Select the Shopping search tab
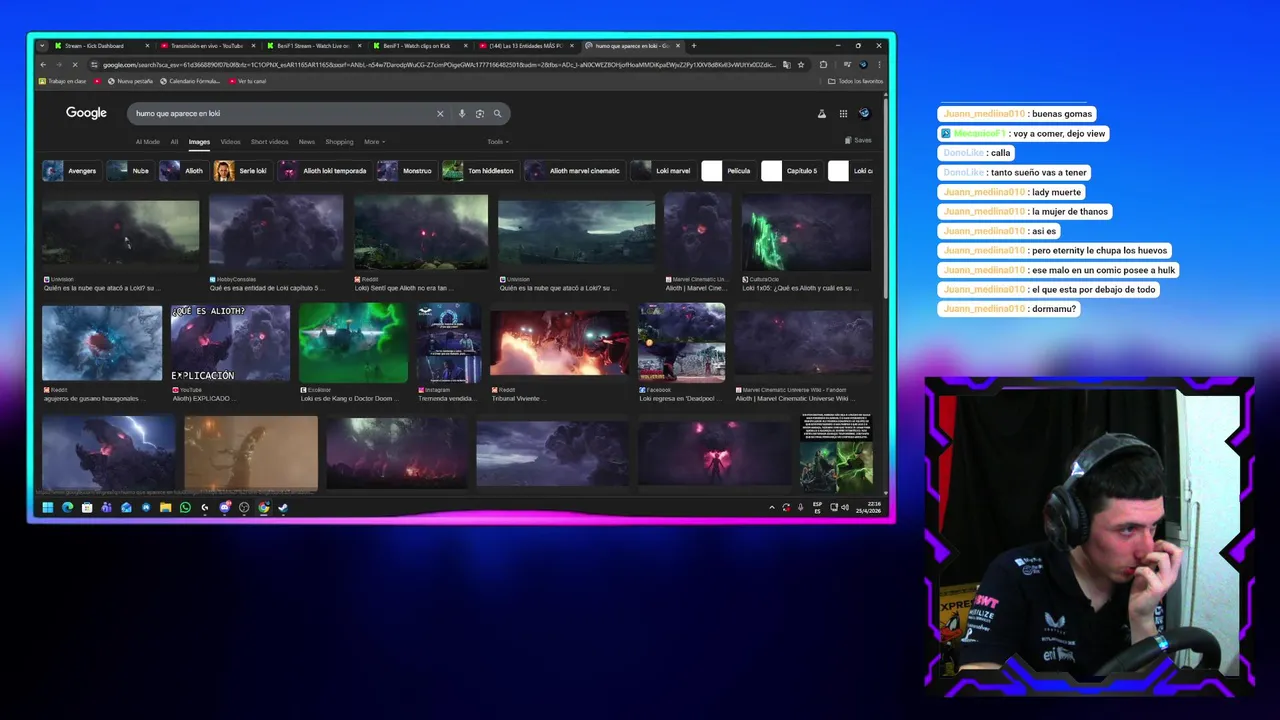 339,142
